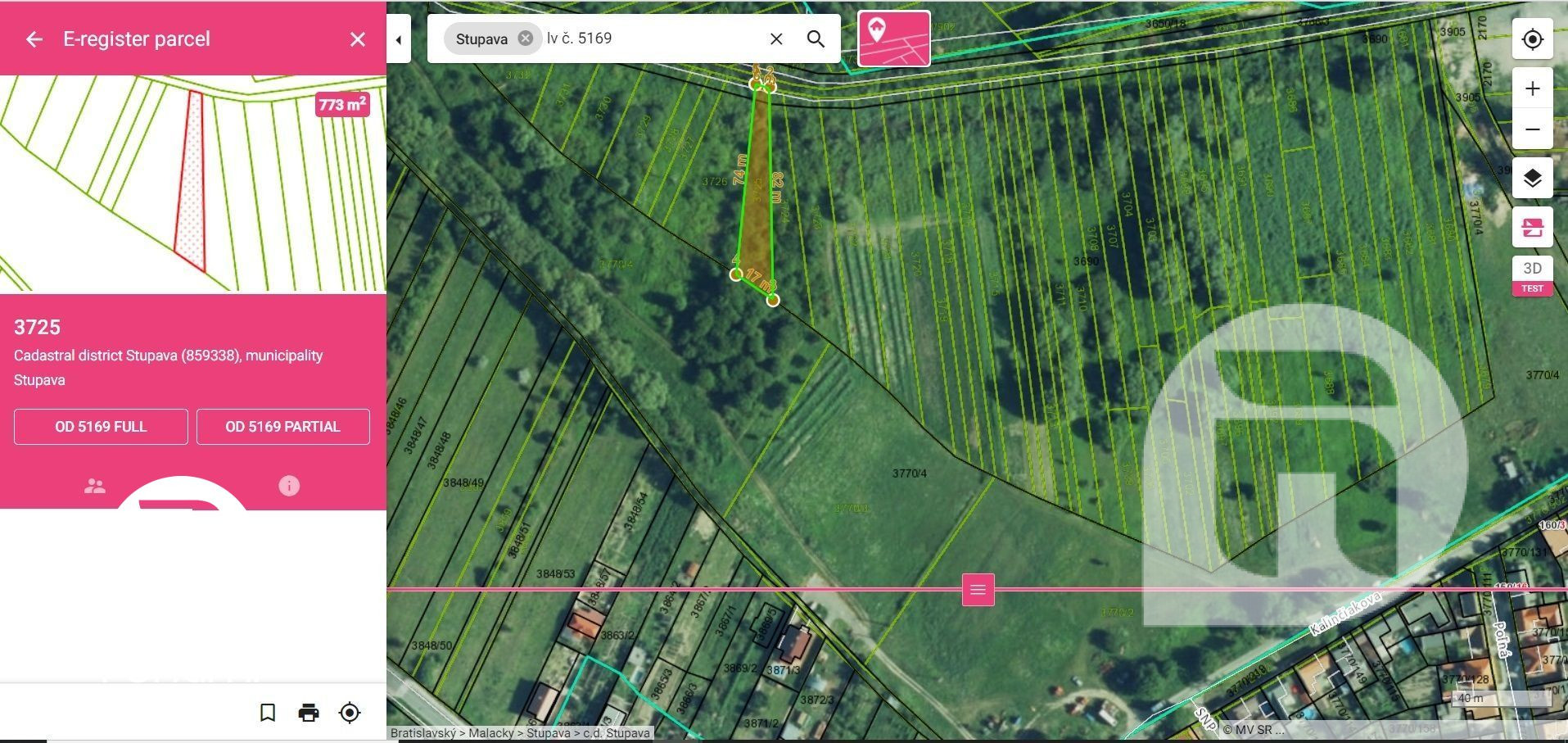1568x743 pixels.
Task: Click parcel label 3726 on the map
Action: [x=714, y=181]
